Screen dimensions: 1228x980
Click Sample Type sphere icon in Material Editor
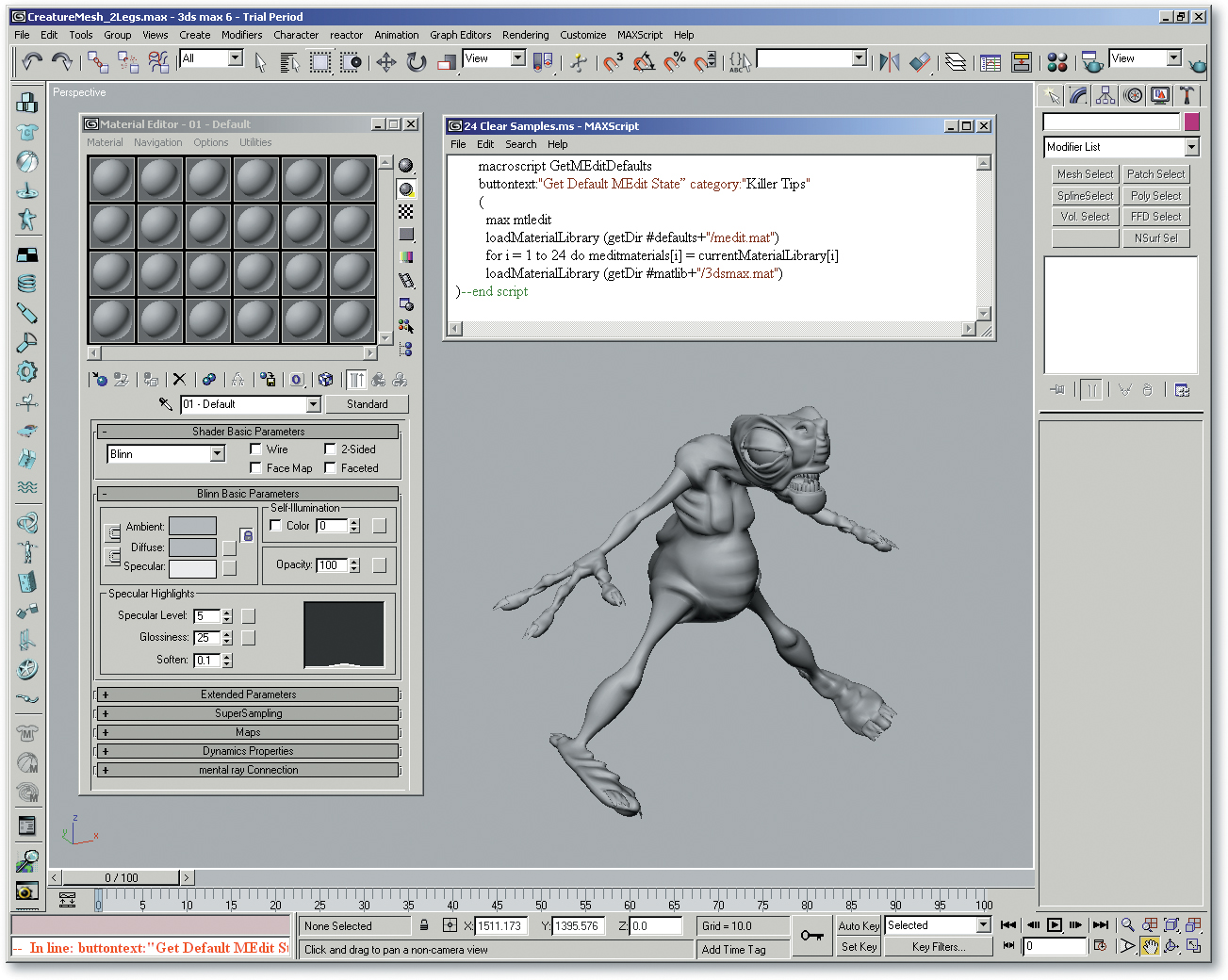pos(406,166)
